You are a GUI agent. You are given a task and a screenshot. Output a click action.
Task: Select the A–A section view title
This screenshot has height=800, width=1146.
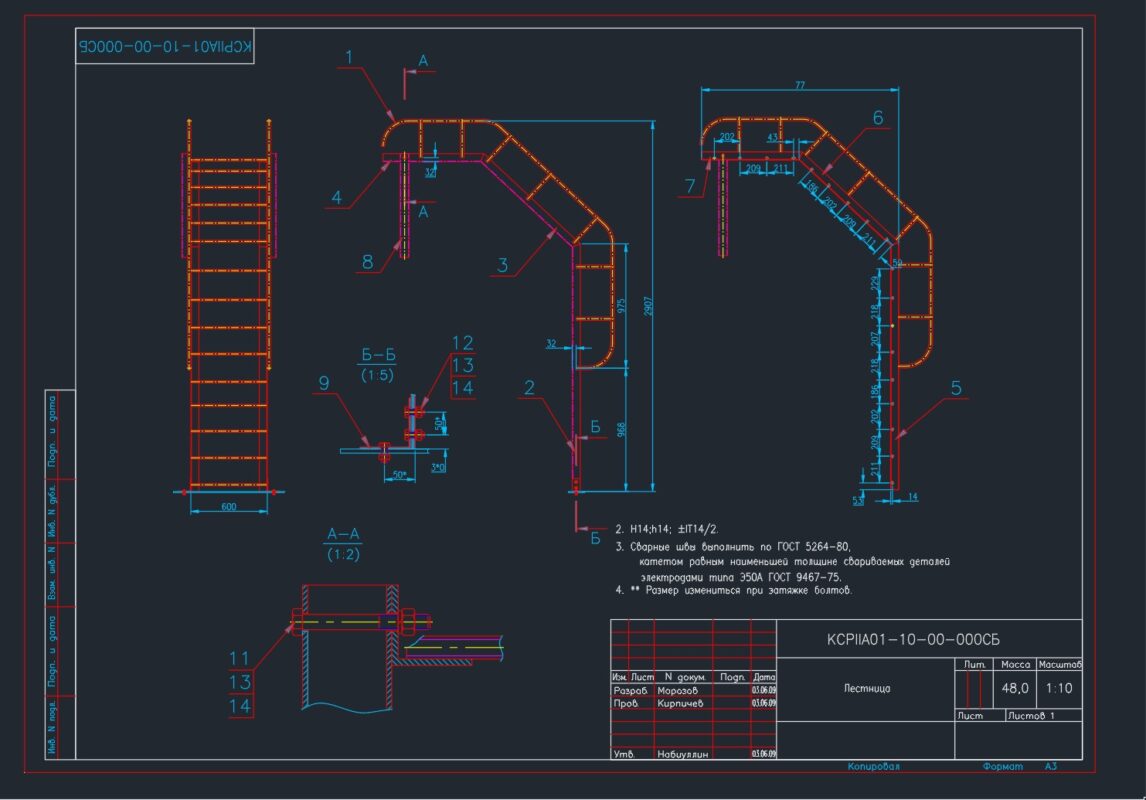tap(343, 534)
